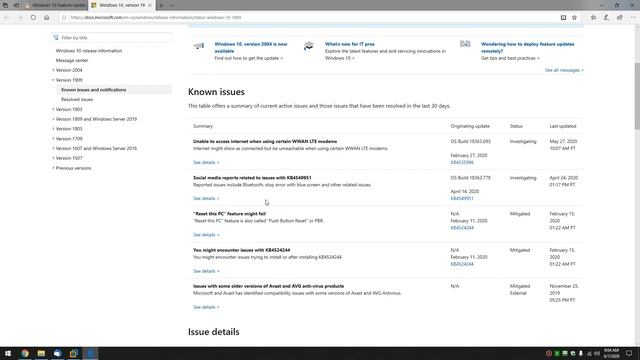Viewport: 640px width, 360px height.
Task: Share this page
Action: click(620, 18)
